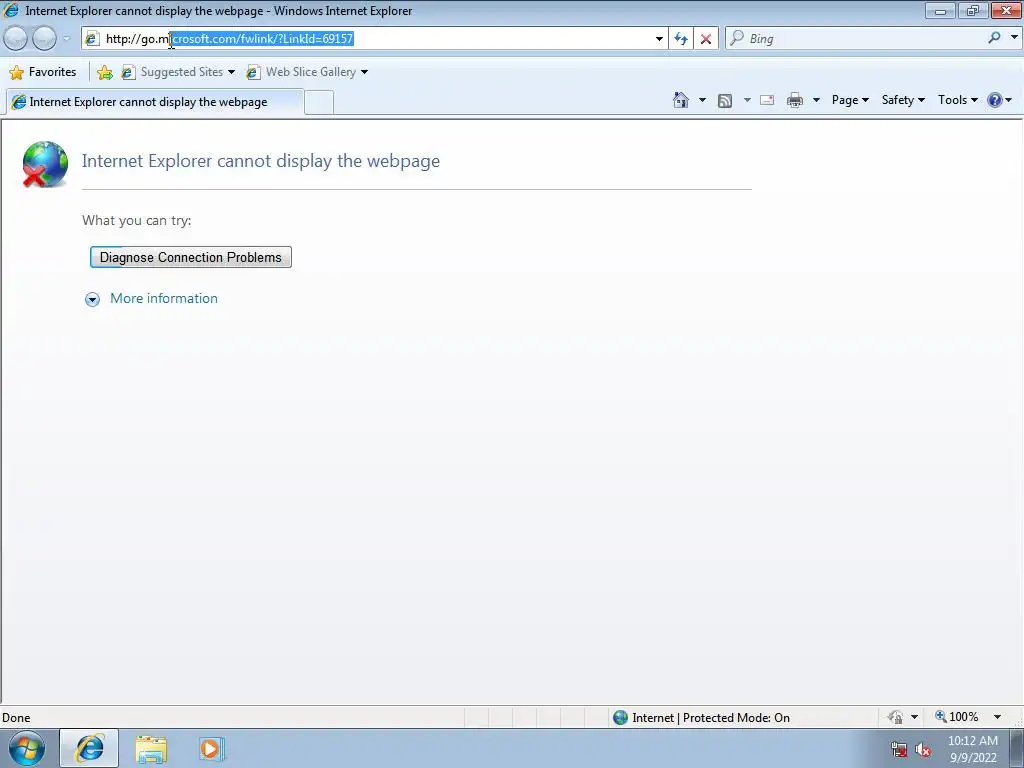Click the network status tray icon
The height and width of the screenshot is (768, 1024).
[x=899, y=750]
